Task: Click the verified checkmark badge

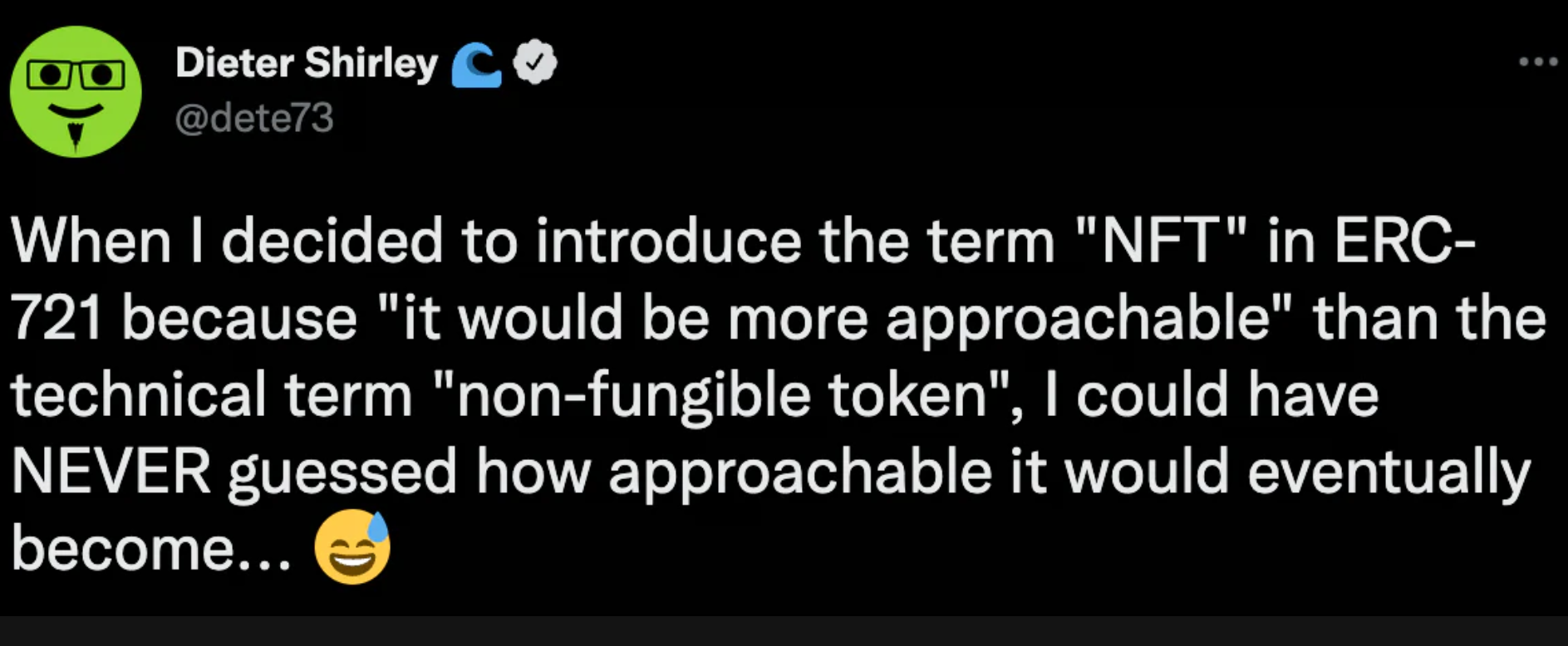Action: pos(536,61)
